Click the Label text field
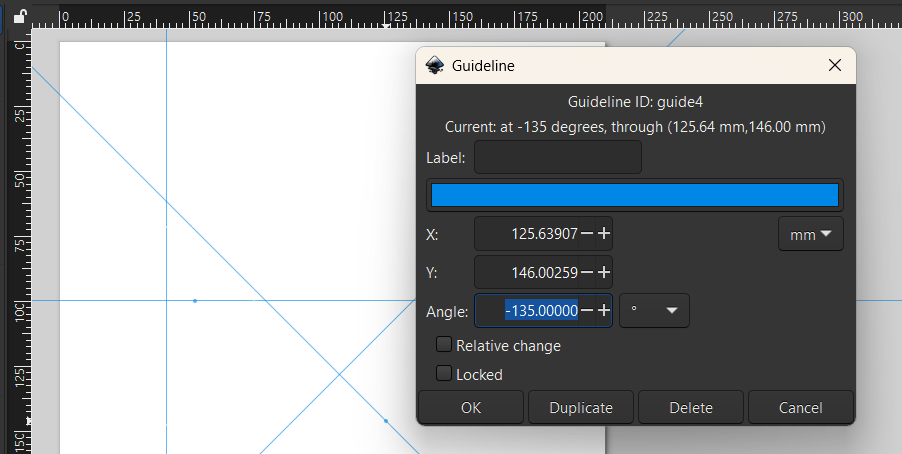This screenshot has width=902, height=454. [557, 157]
